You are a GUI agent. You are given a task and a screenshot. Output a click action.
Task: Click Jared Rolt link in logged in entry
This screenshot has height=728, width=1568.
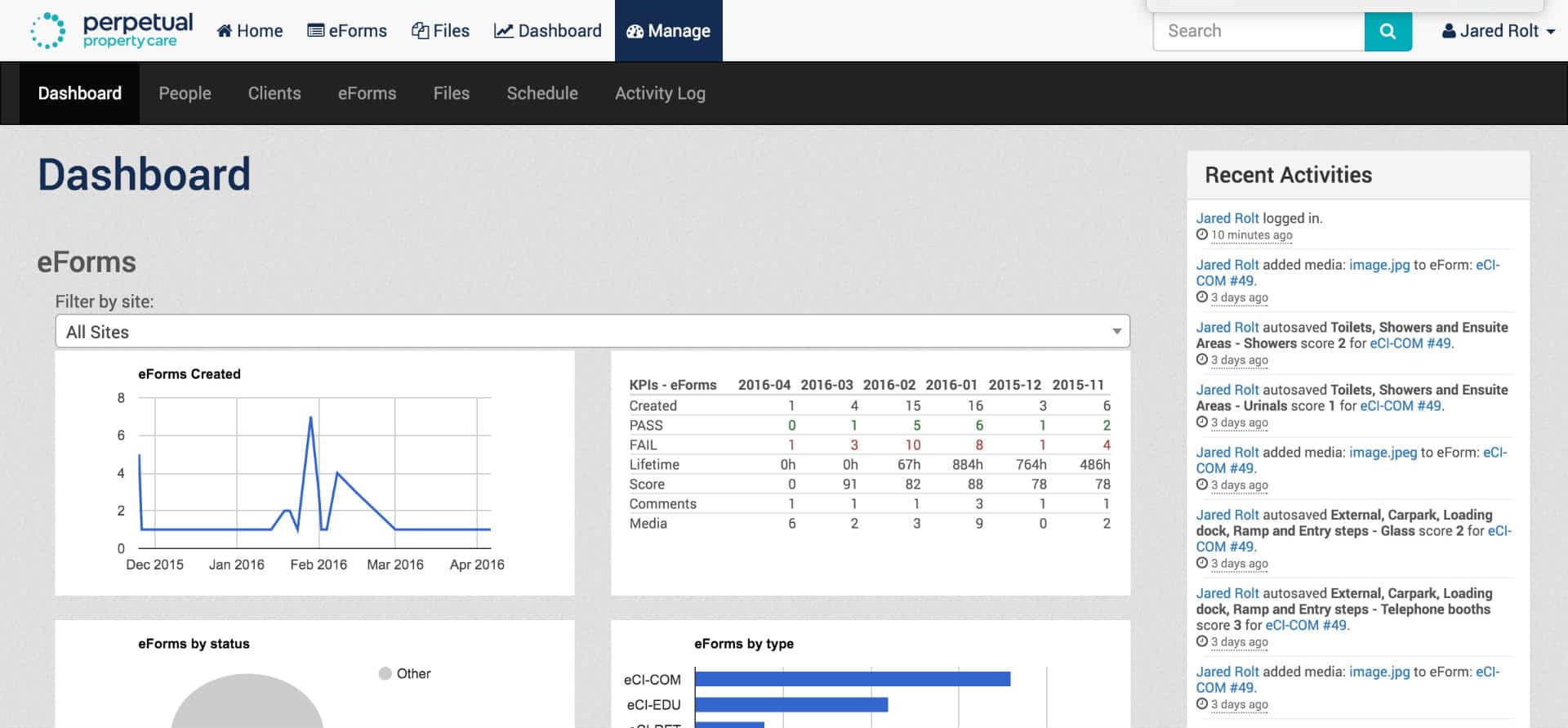1227,218
